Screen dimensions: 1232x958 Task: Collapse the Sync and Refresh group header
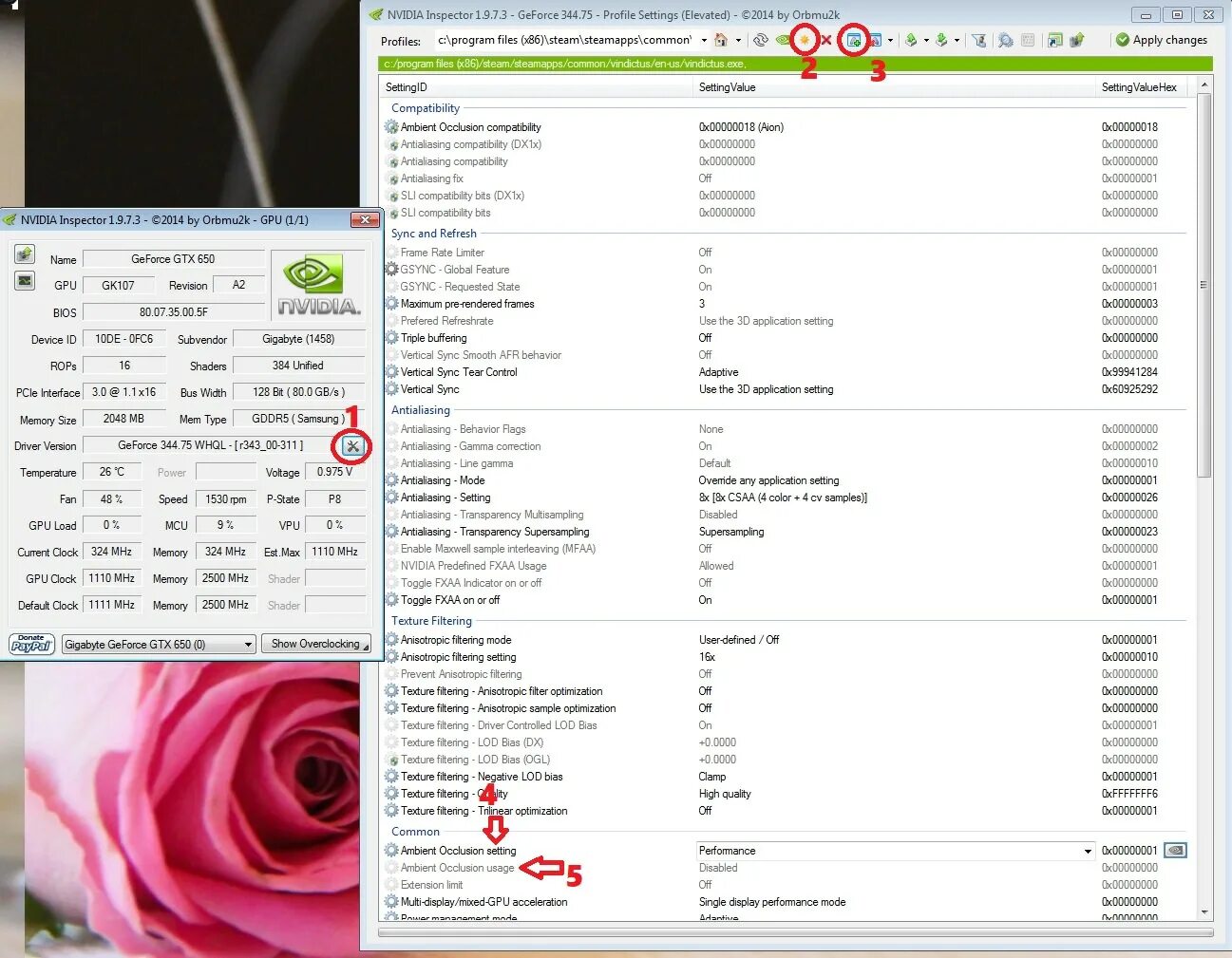tap(434, 234)
